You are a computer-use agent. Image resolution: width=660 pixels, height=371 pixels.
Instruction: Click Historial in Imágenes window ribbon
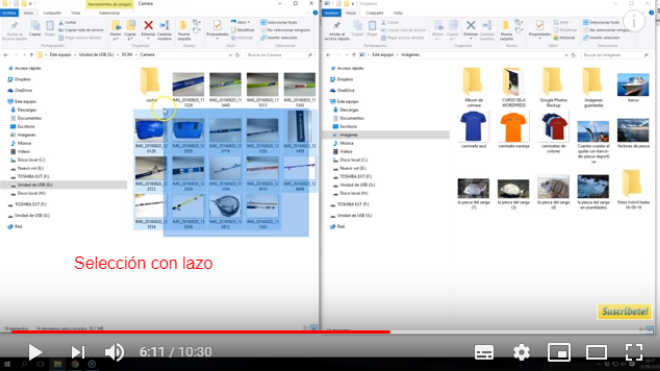point(564,37)
